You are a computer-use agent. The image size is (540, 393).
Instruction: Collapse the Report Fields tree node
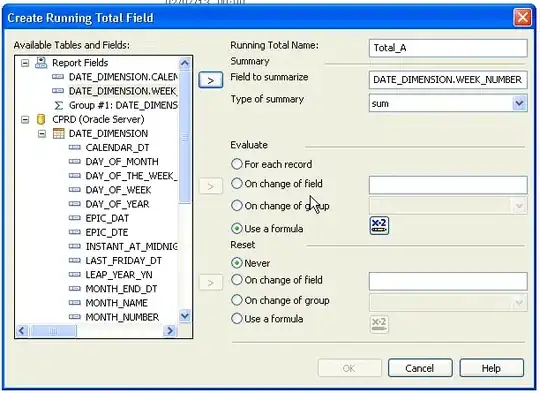click(25, 63)
